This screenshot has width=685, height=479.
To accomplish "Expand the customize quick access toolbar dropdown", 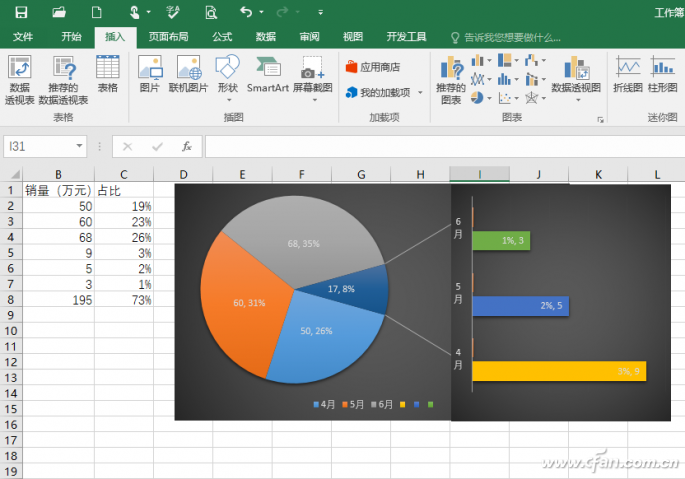I will tap(320, 12).
